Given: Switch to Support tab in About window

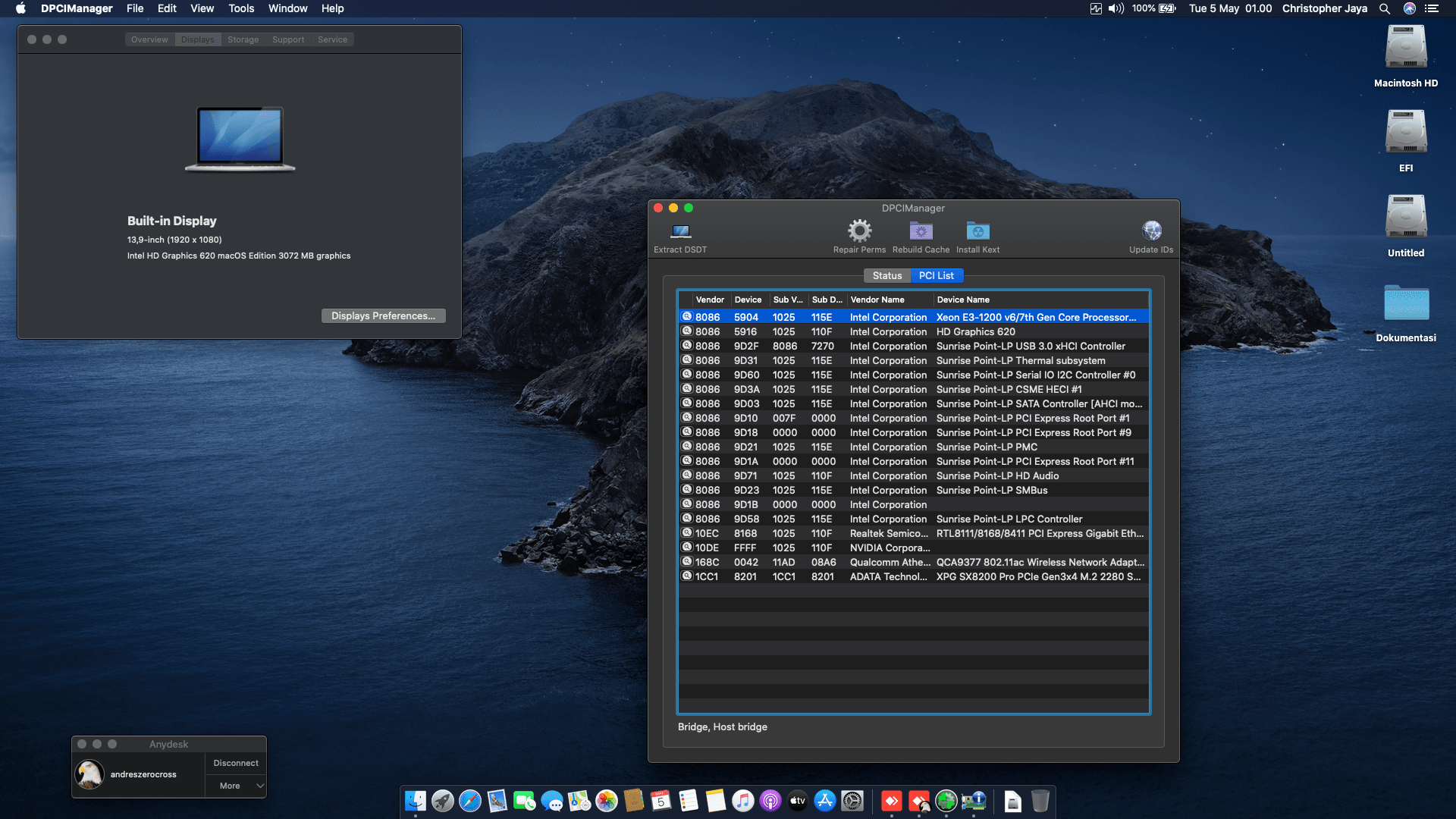Looking at the screenshot, I should coord(288,39).
